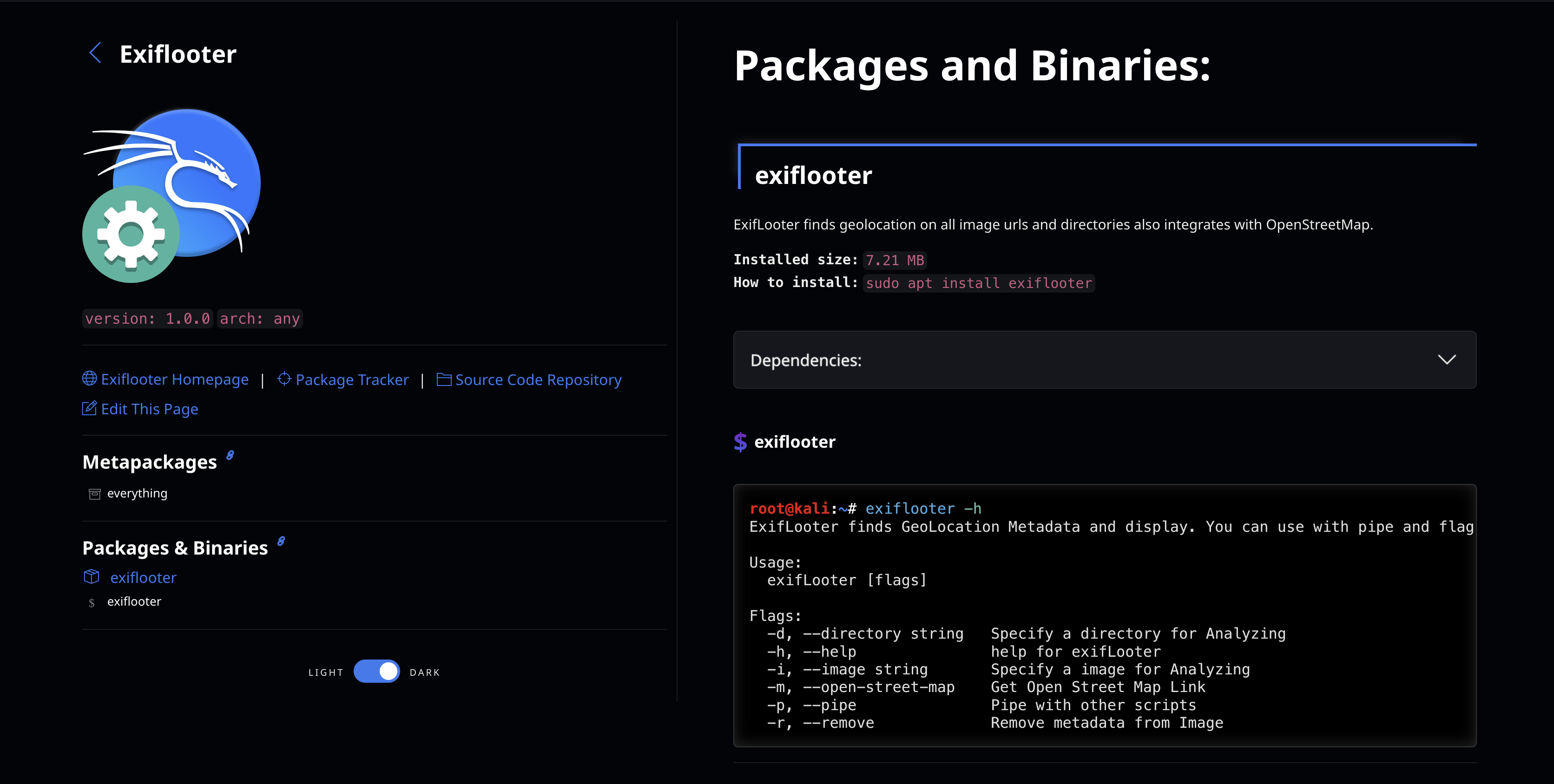
Task: Click the purple dollar sign icon before exiflooter
Action: coord(740,442)
